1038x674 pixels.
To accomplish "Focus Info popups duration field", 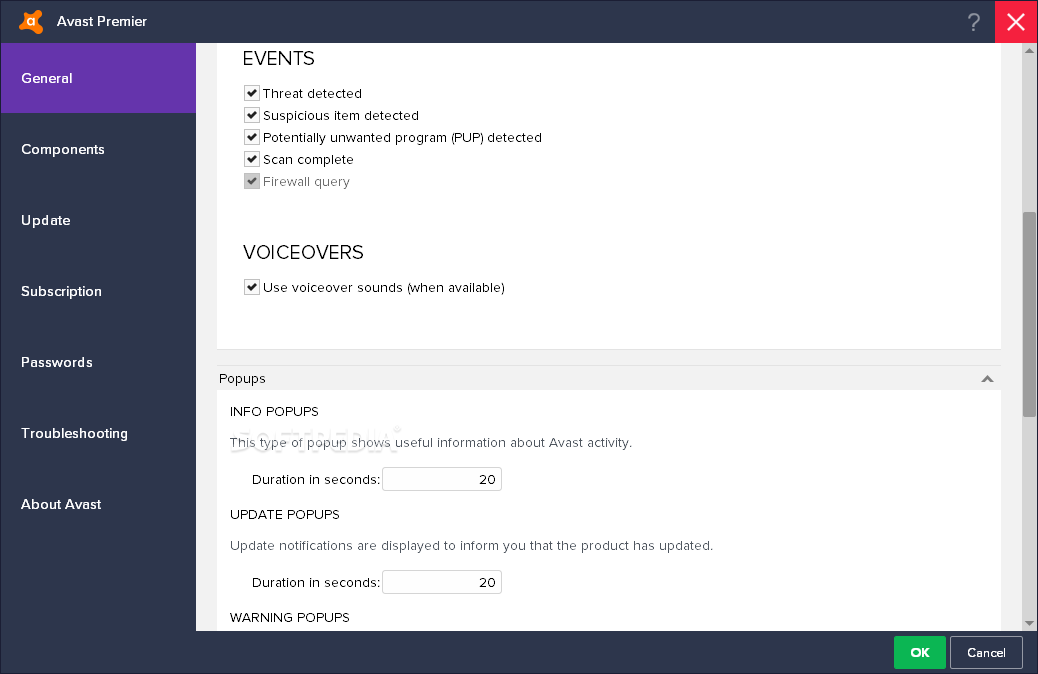I will click(x=442, y=479).
